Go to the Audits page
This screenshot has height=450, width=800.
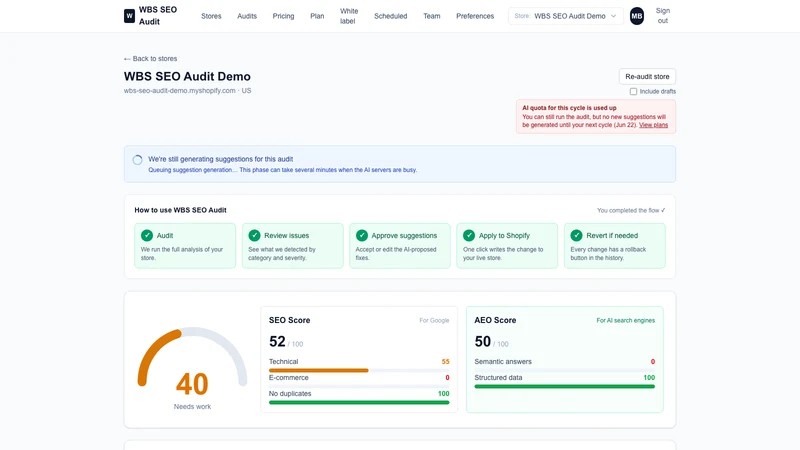pyautogui.click(x=247, y=16)
